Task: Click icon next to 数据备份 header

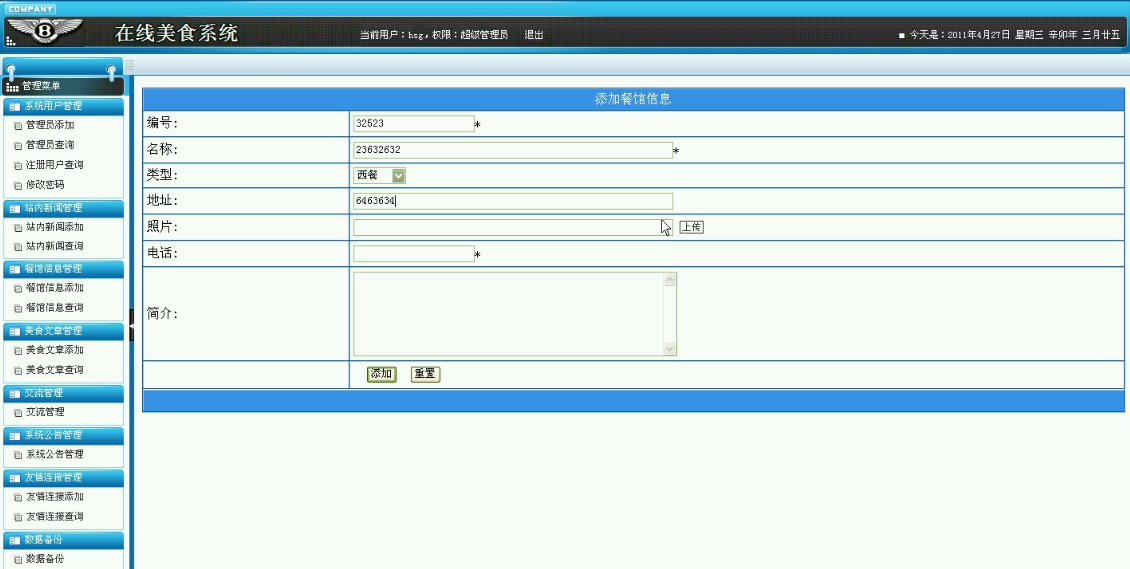Action: 15,539
